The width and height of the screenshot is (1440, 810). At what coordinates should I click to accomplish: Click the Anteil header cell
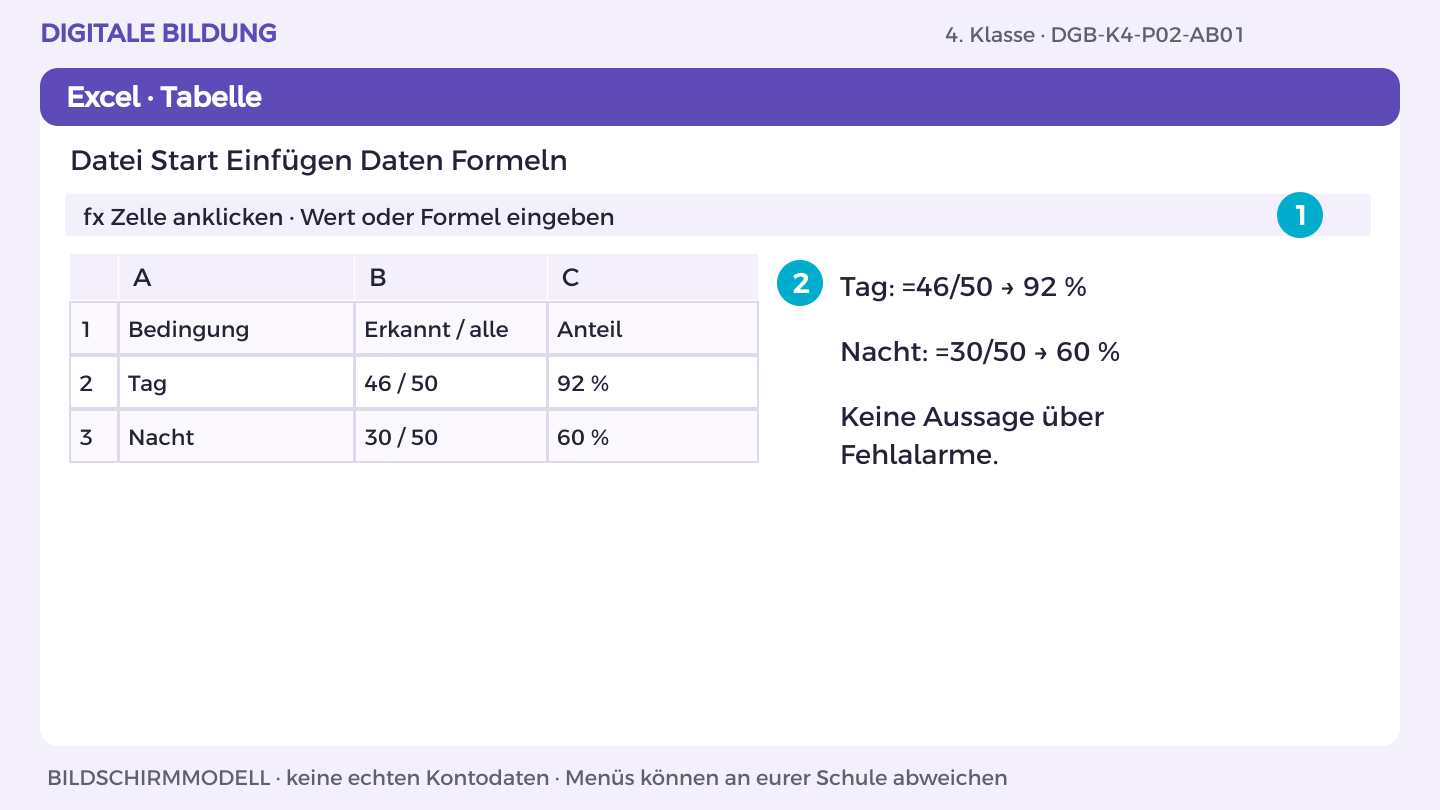click(653, 329)
